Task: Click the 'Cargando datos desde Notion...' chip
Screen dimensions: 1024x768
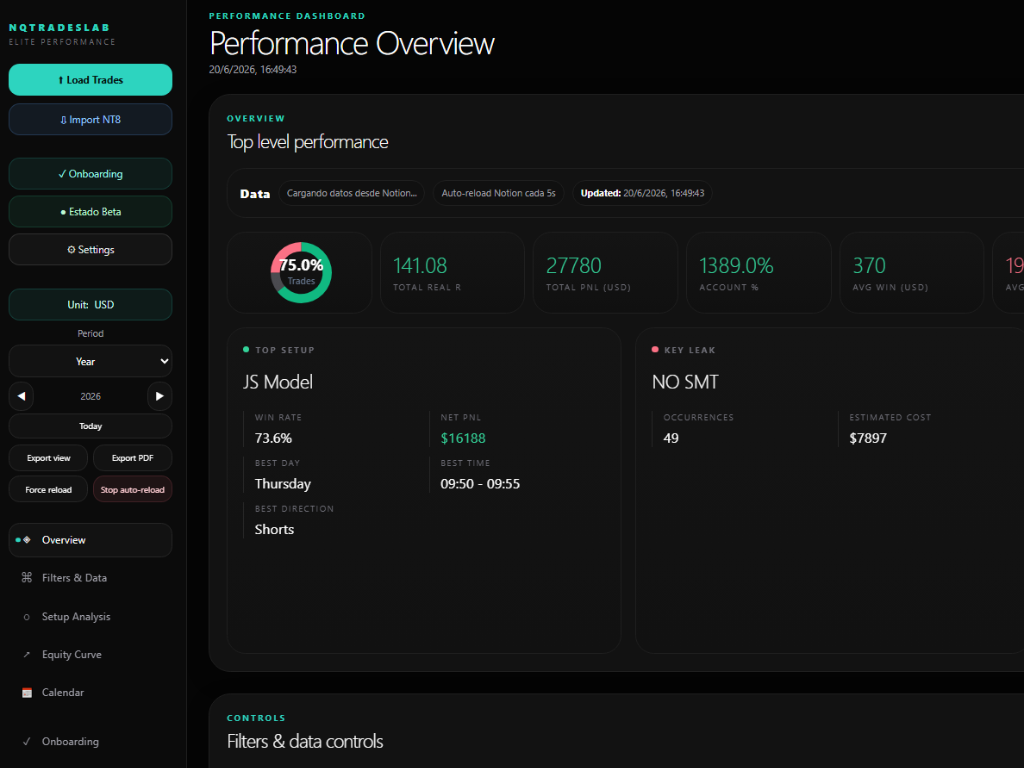Action: tap(351, 193)
